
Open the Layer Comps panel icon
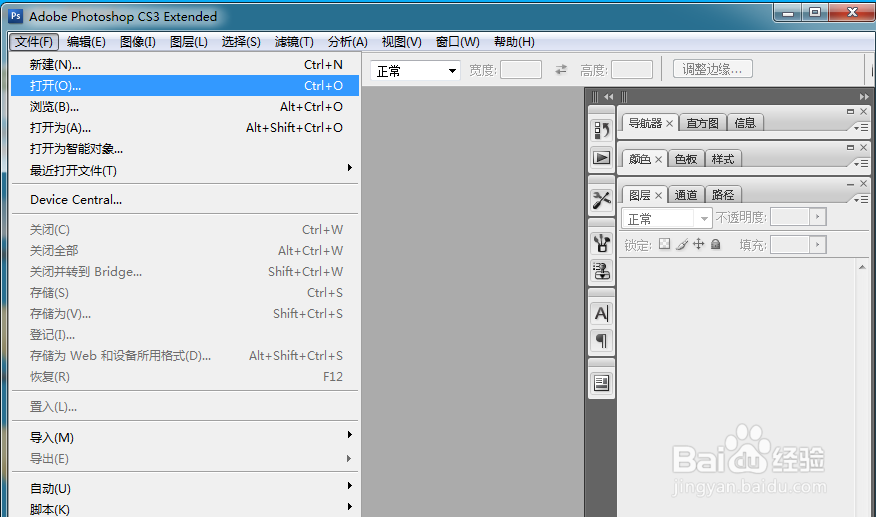click(602, 383)
